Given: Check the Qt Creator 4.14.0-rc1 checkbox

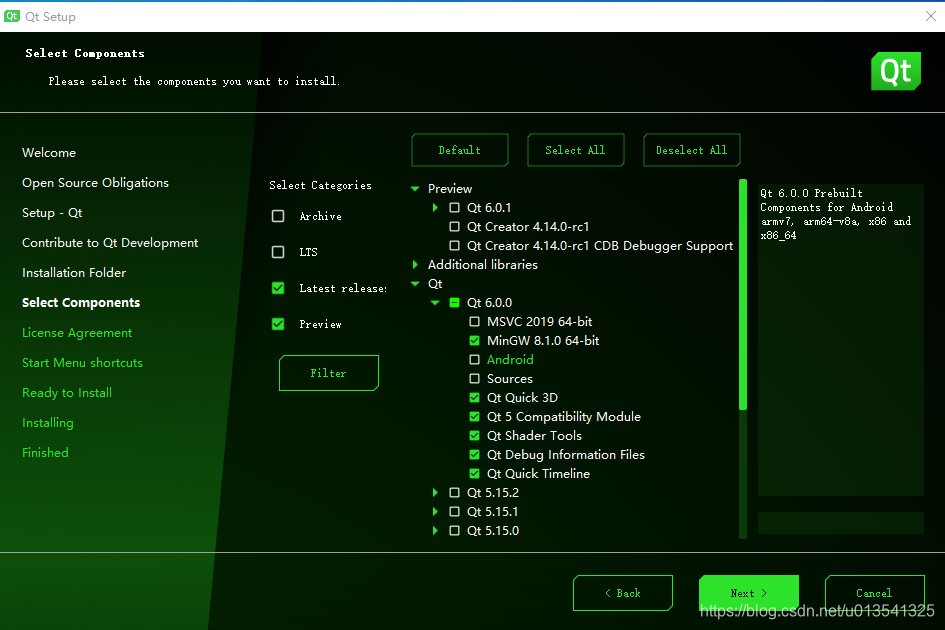Looking at the screenshot, I should (454, 227).
